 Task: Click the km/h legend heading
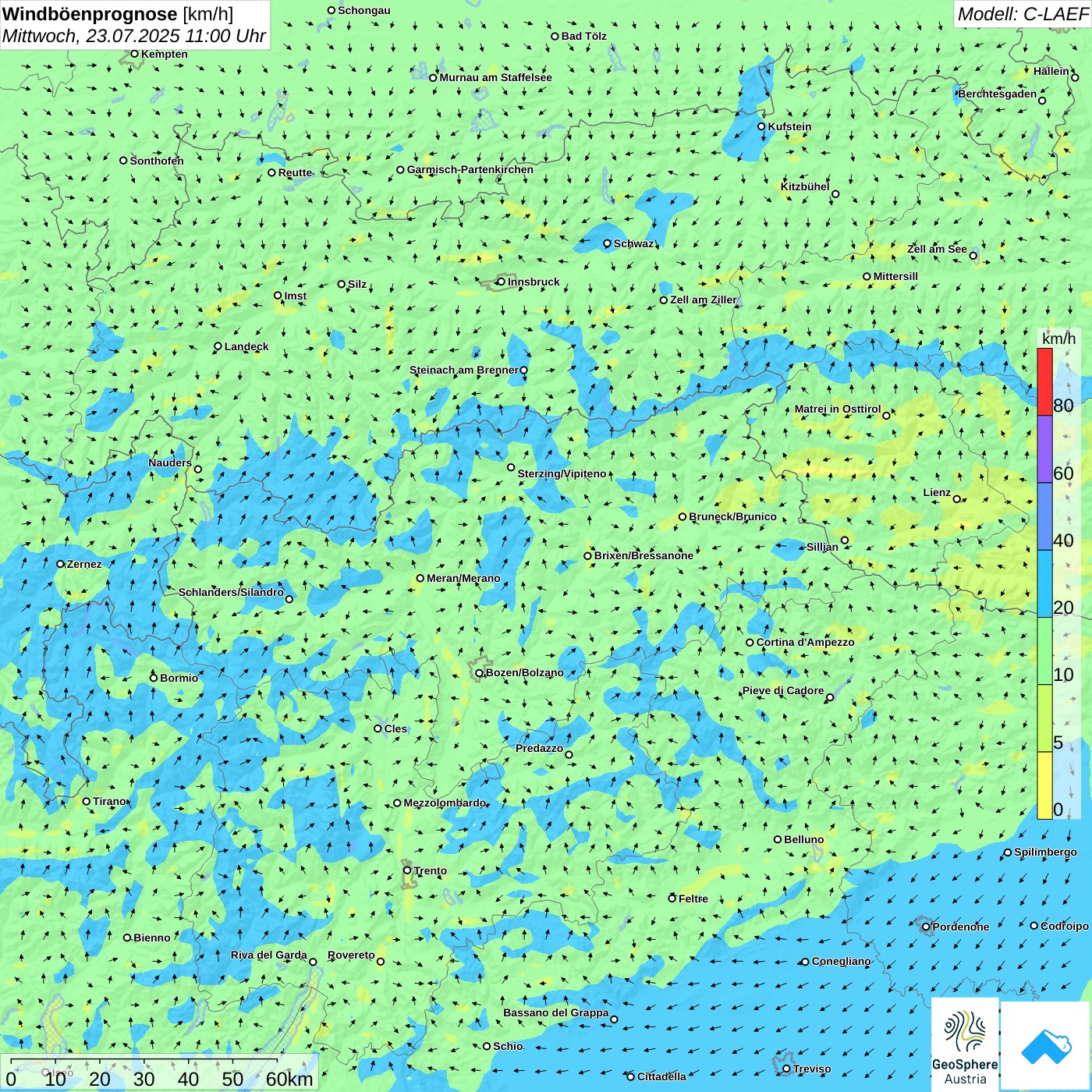[1058, 338]
